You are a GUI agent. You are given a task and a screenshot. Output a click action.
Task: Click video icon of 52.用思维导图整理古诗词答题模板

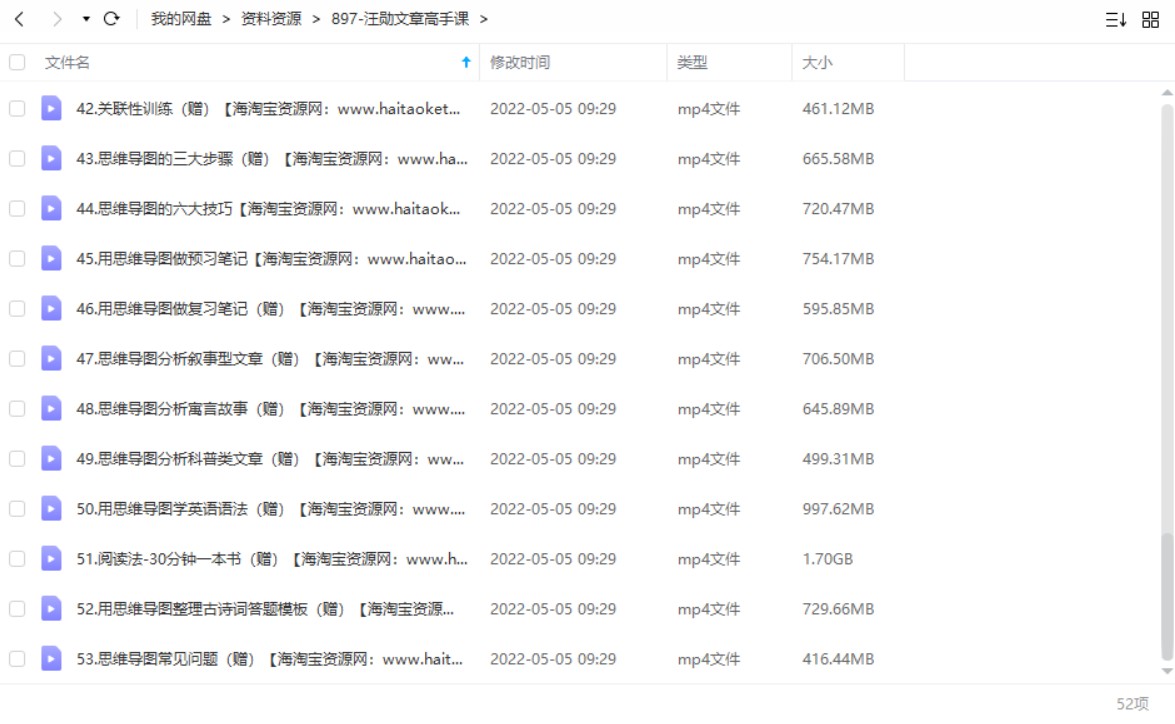pos(51,609)
